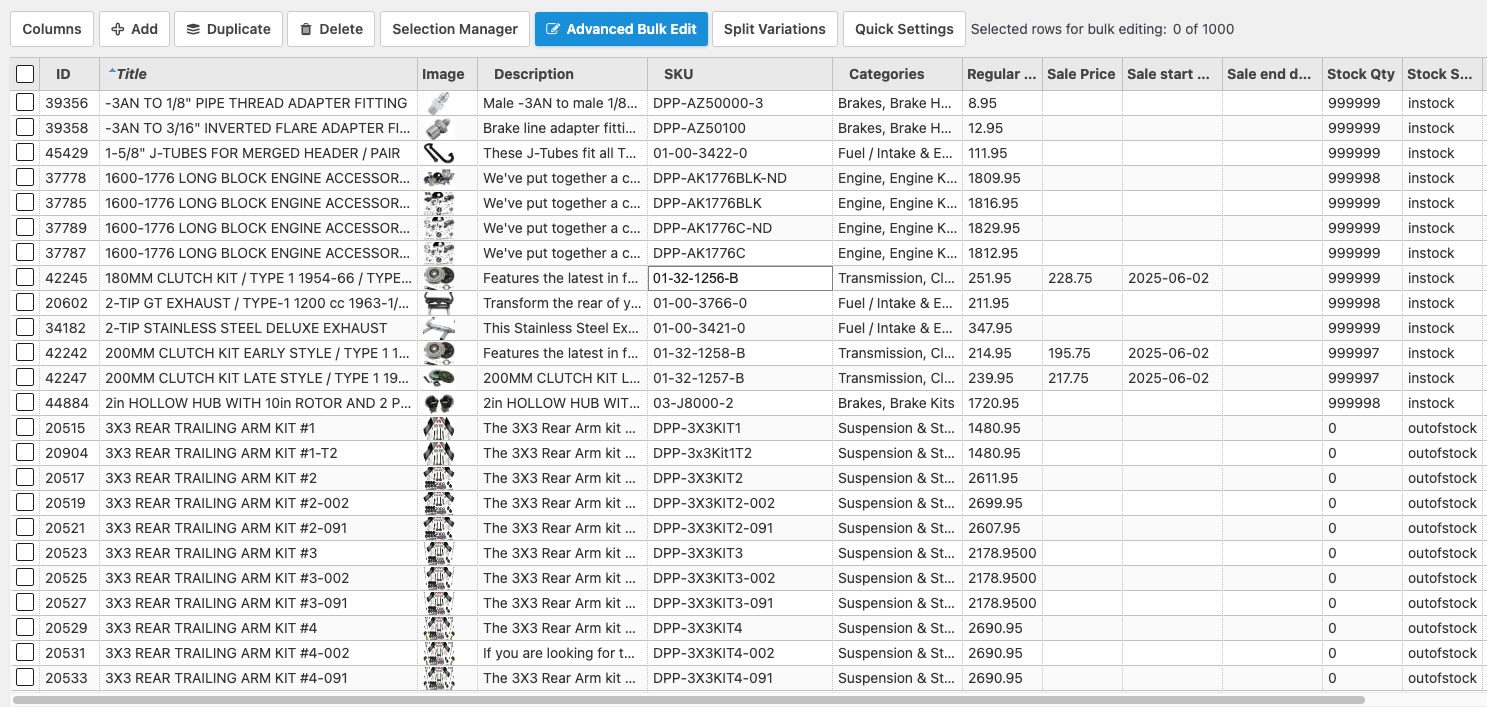Open Selection Manager
The image size is (1487, 707).
tap(455, 29)
